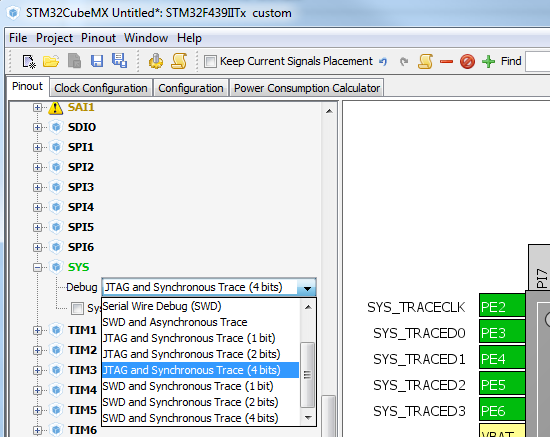
Task: Click the undo arrow in the toolbar
Action: pos(383,62)
